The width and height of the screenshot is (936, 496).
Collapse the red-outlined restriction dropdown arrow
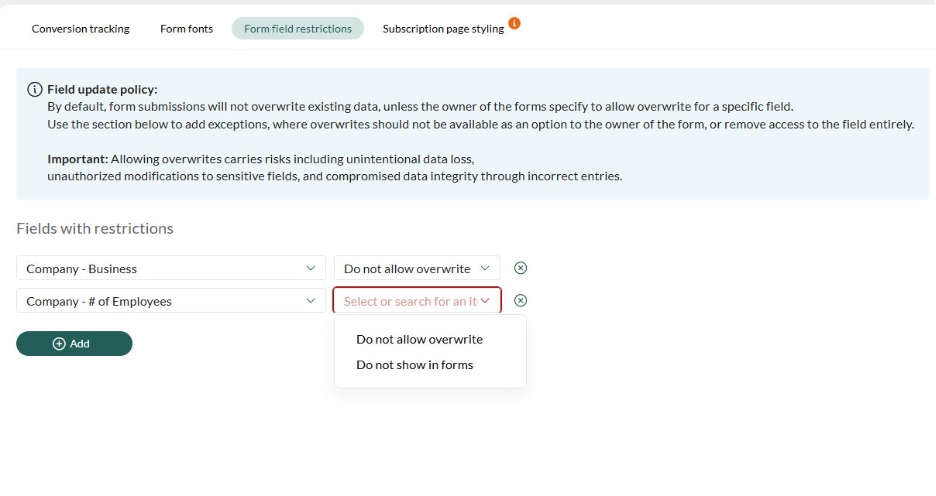(486, 301)
